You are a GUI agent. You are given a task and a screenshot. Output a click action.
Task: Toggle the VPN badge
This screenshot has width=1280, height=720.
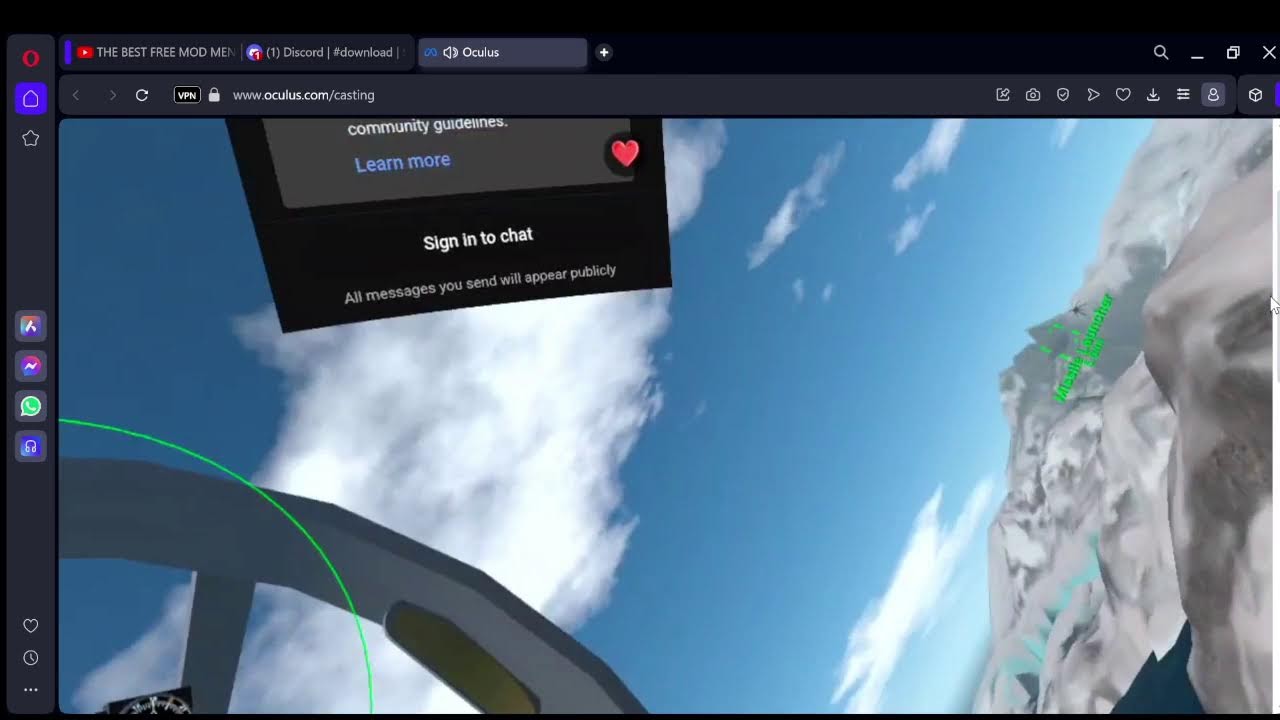(187, 95)
